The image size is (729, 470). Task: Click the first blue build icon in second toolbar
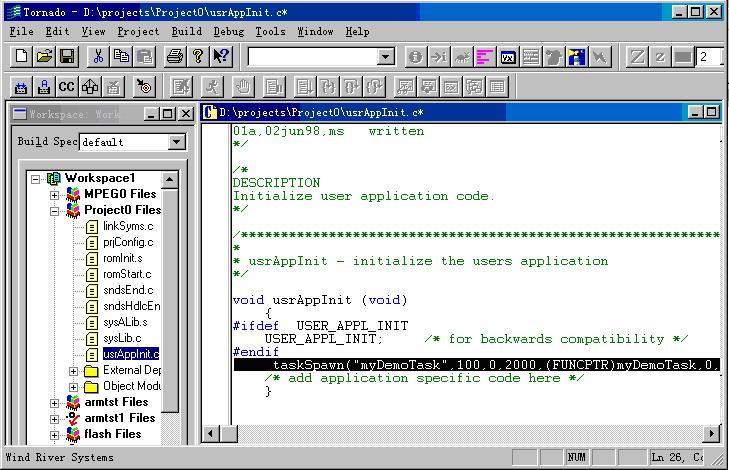tap(21, 86)
